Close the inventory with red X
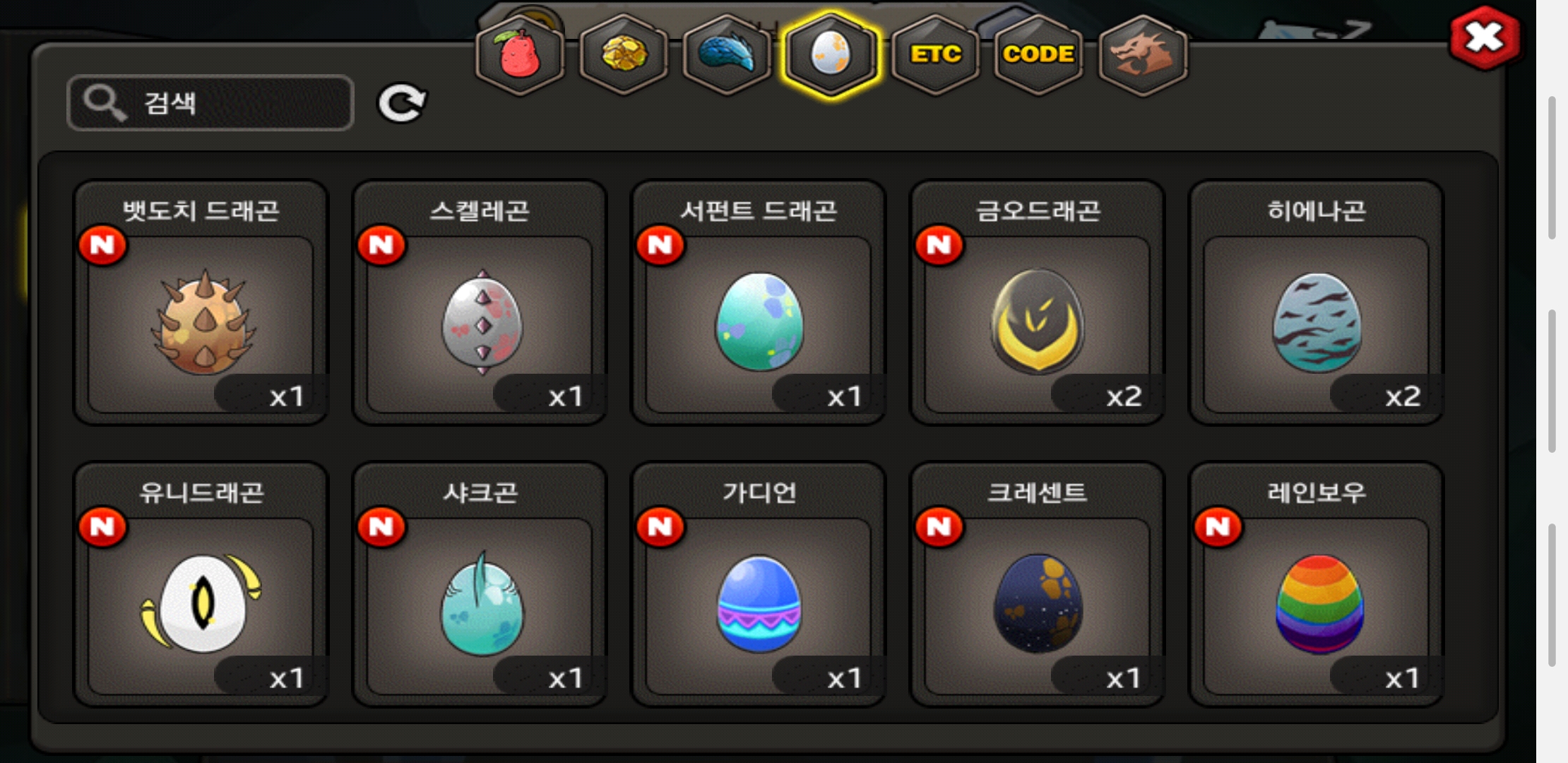 [x=1484, y=37]
